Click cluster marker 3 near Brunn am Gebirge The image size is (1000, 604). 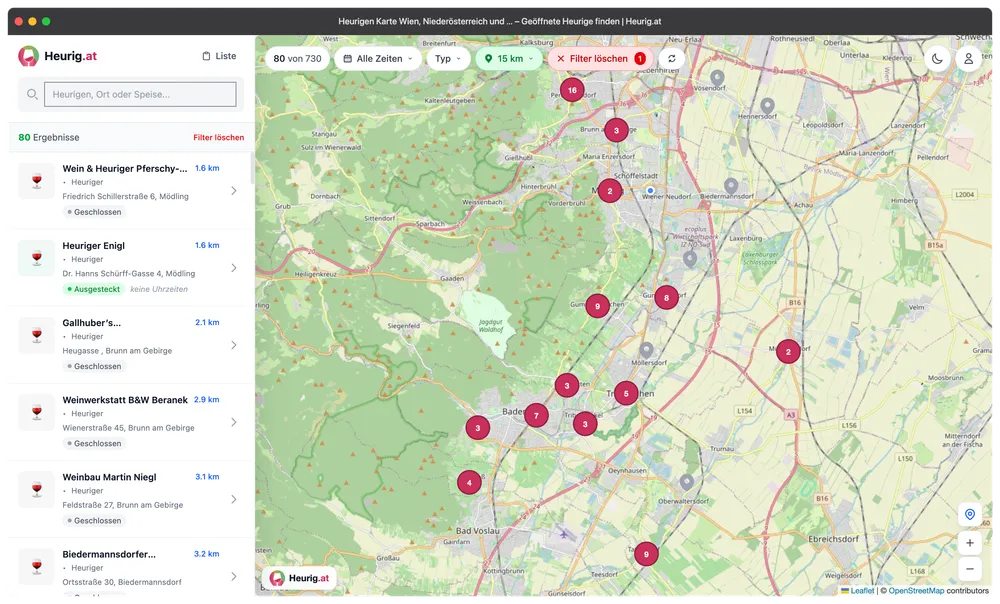pos(616,130)
